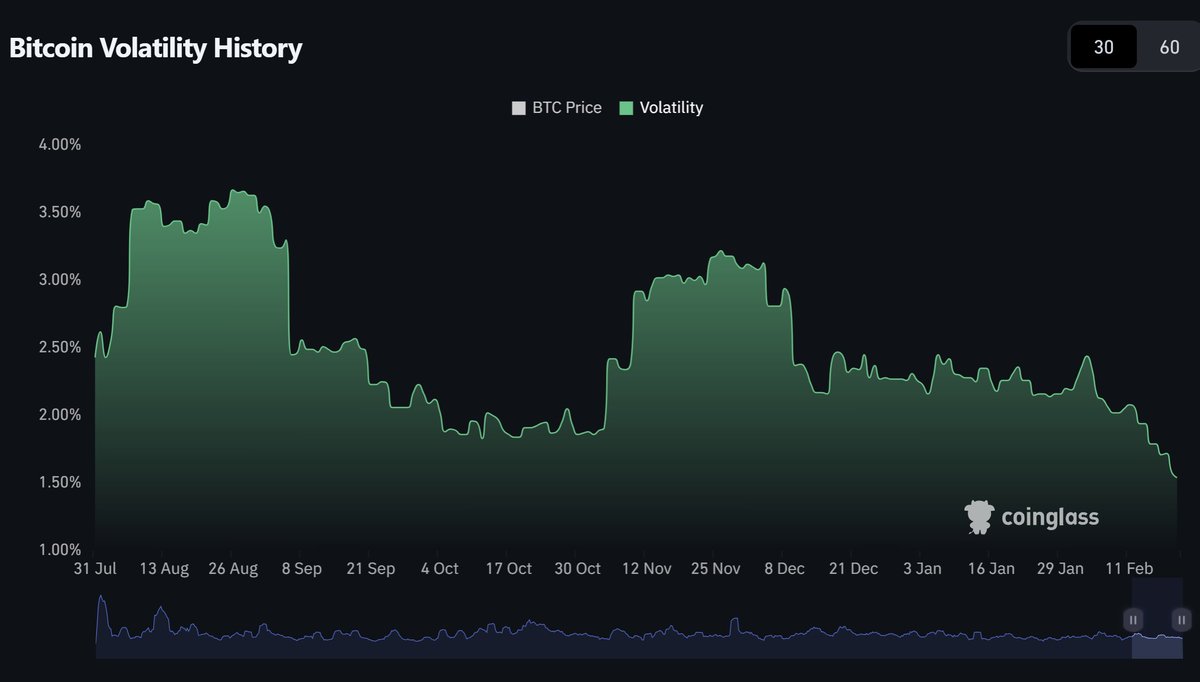This screenshot has height=682, width=1200.
Task: Toggle visibility of the Volatility series
Action: coord(661,107)
